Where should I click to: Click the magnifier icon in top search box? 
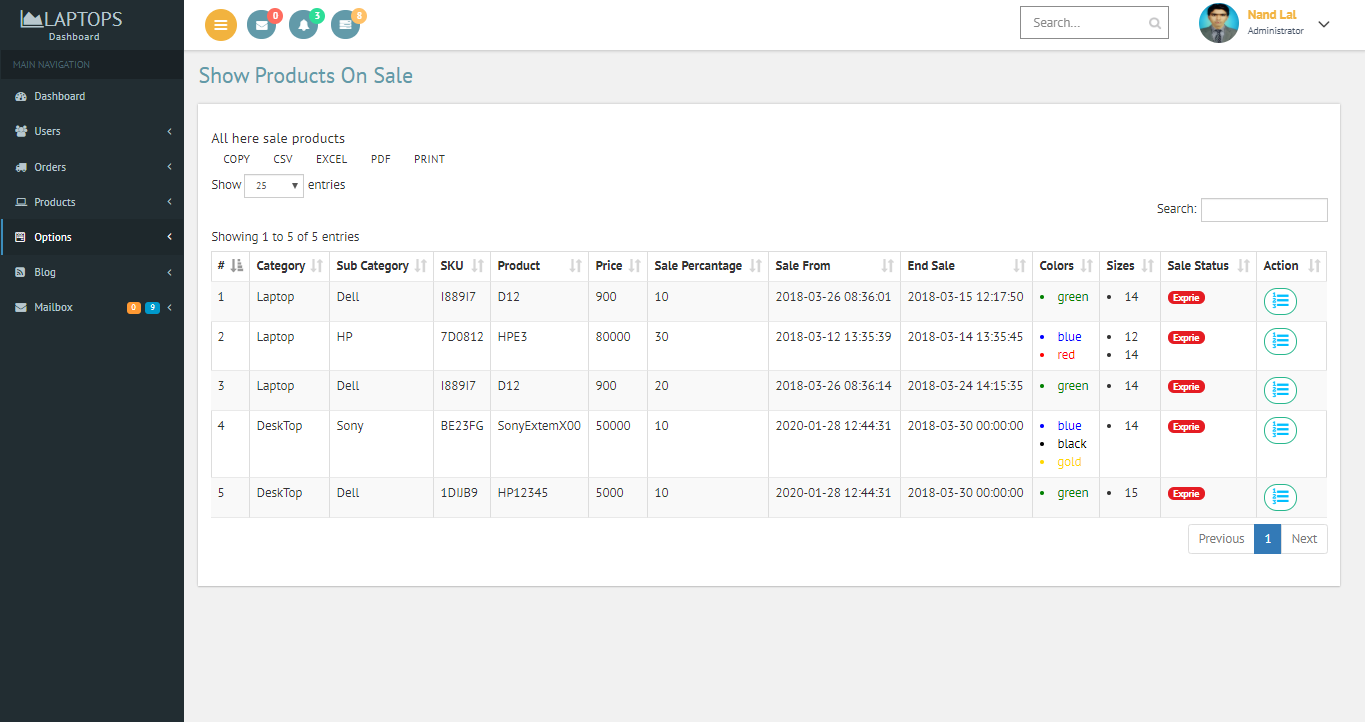coord(1155,23)
